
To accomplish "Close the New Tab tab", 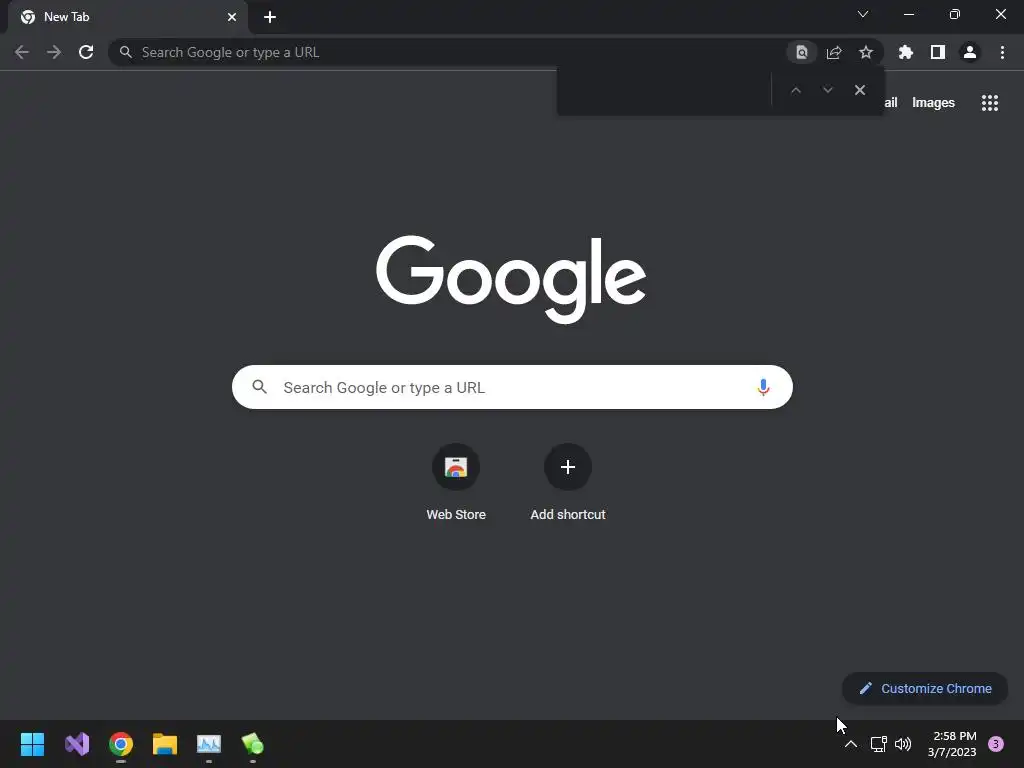I will (232, 17).
